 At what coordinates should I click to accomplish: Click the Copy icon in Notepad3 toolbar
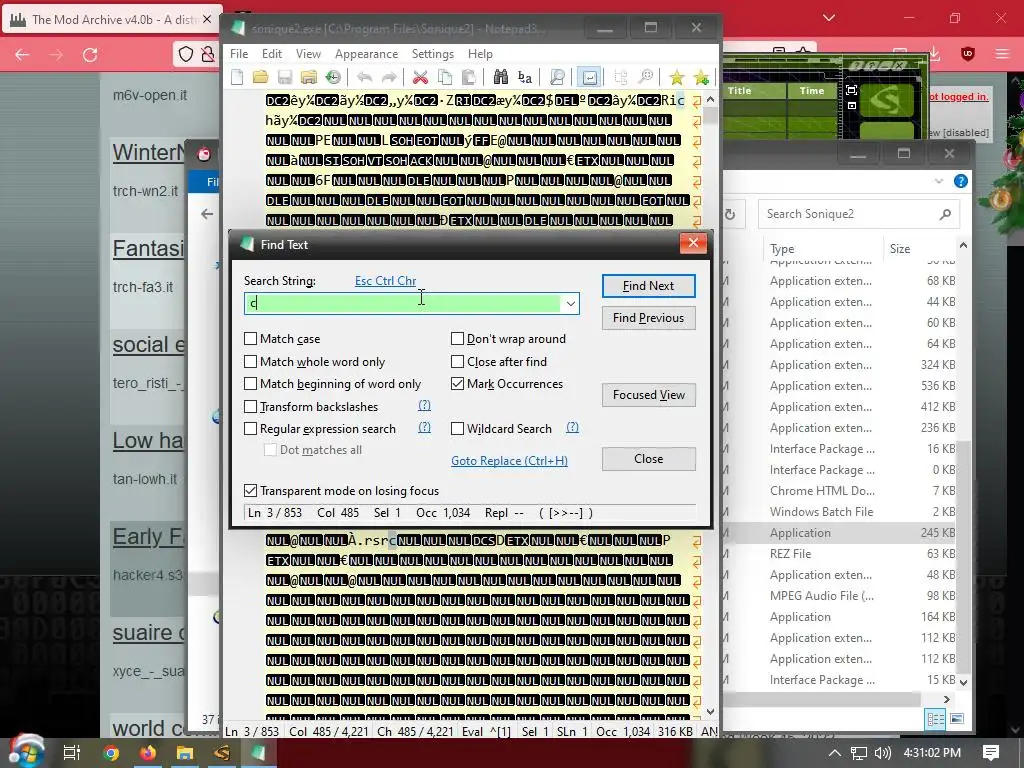point(445,78)
